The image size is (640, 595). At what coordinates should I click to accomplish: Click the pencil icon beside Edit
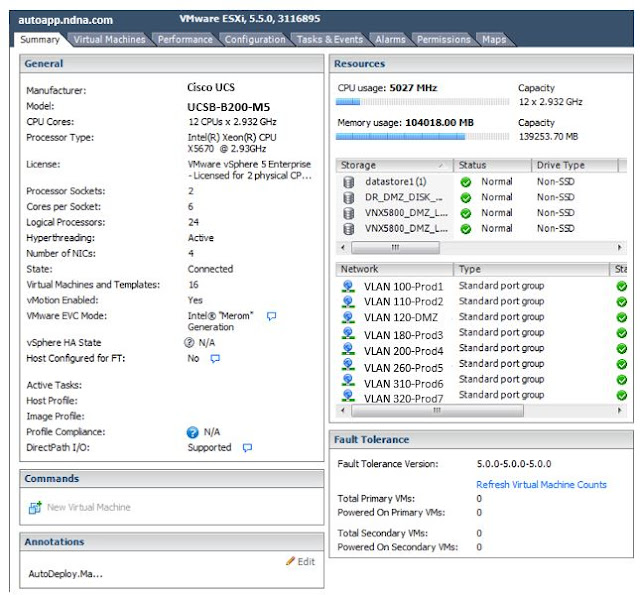(x=290, y=561)
